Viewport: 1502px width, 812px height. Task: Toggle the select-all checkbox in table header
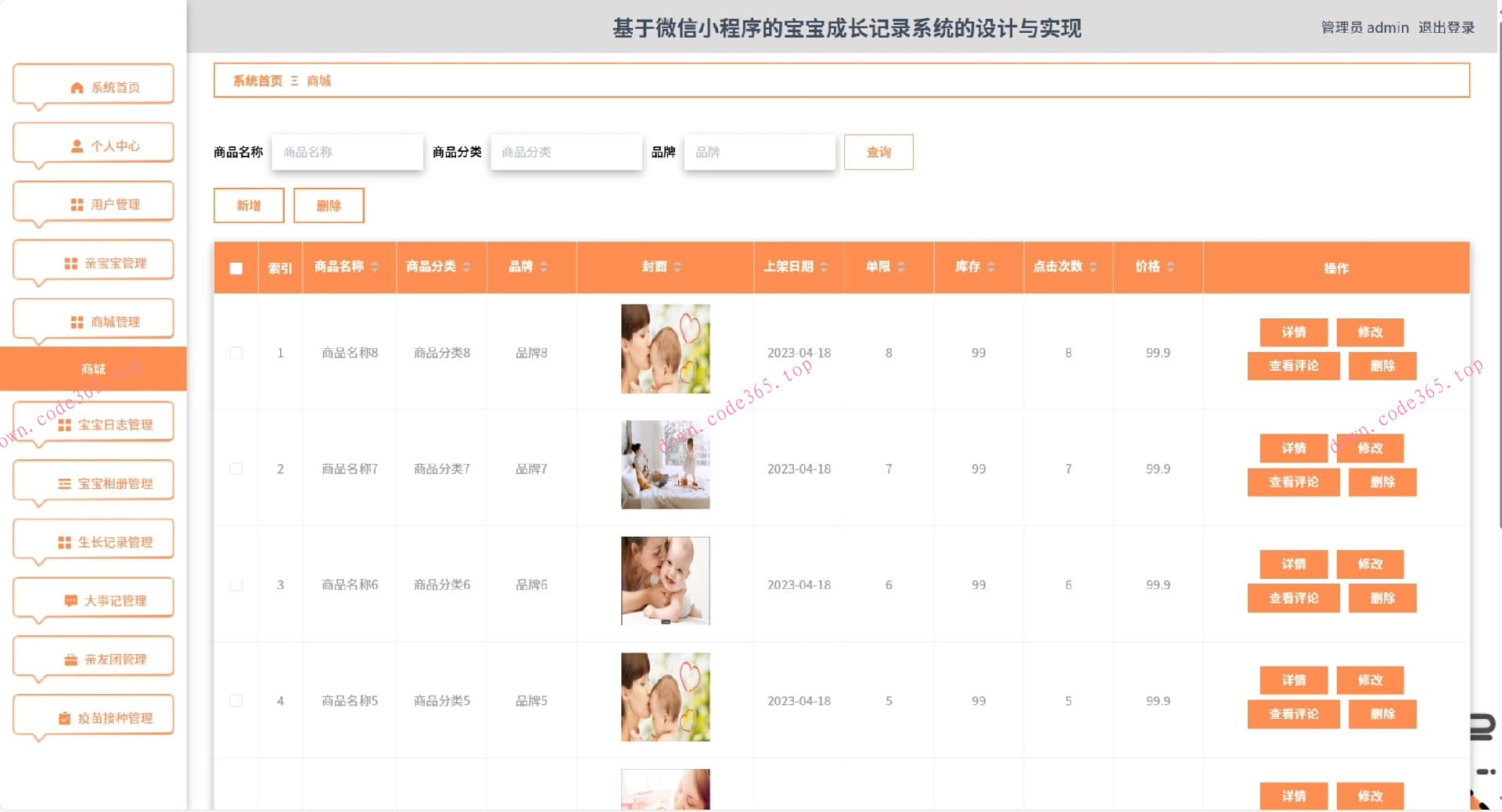[236, 268]
